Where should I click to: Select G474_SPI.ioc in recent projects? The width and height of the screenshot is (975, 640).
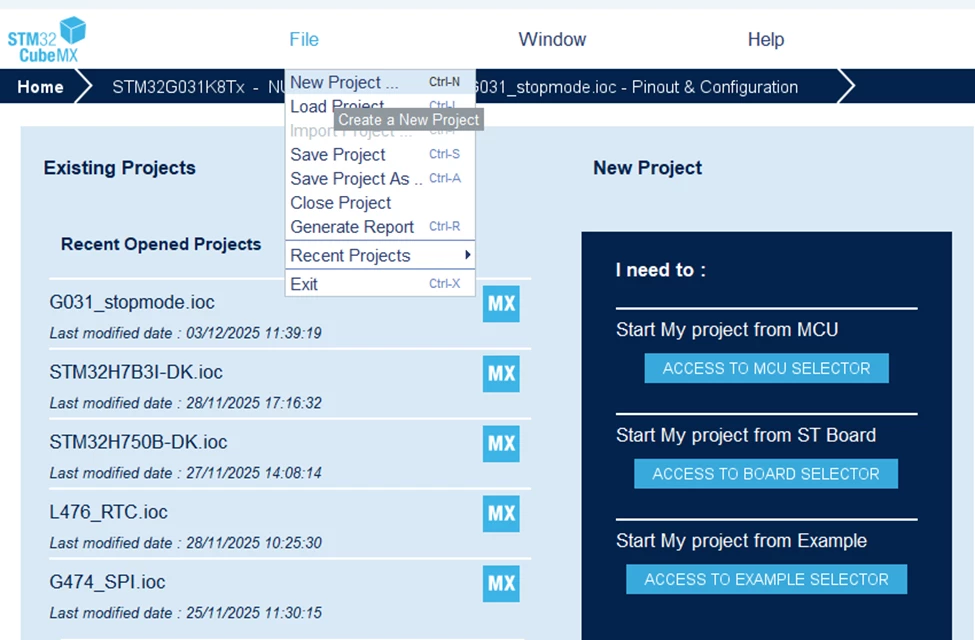point(107,582)
